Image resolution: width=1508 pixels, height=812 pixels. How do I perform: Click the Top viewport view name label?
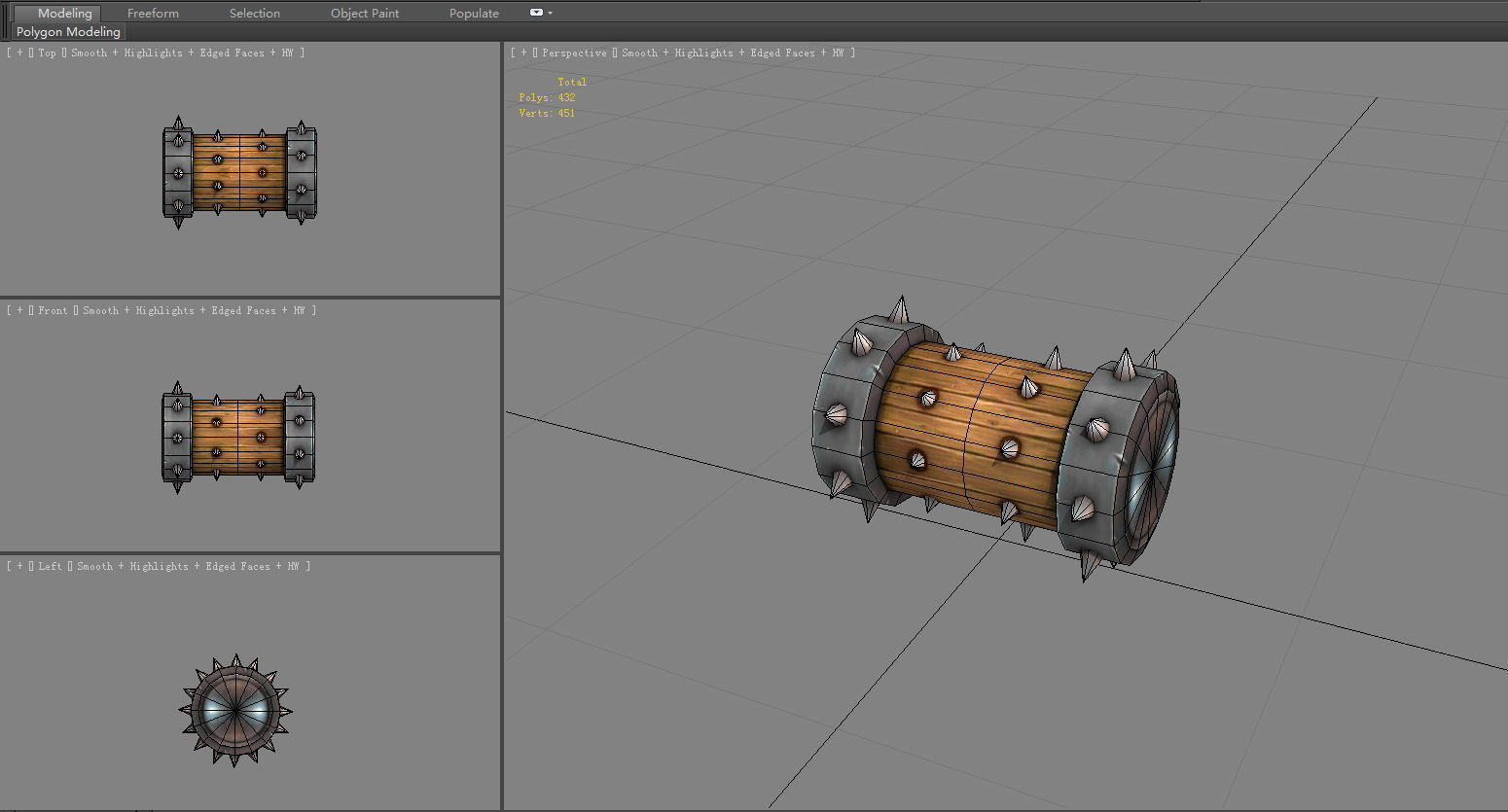click(47, 53)
